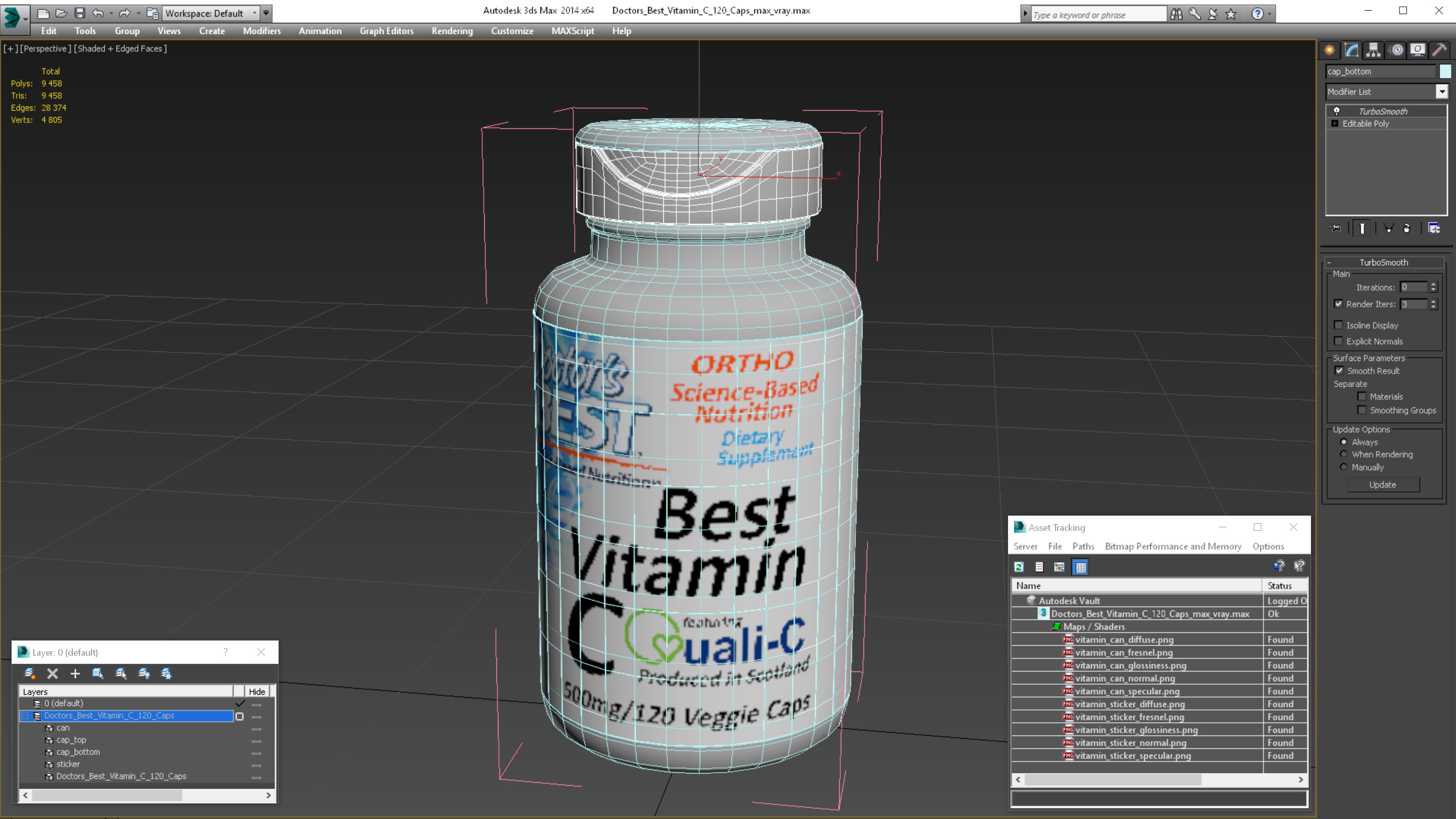1456x819 pixels.
Task: Collapse the Doctors_Best_Vitamin_C_120_Caps layer tree
Action: (25, 715)
